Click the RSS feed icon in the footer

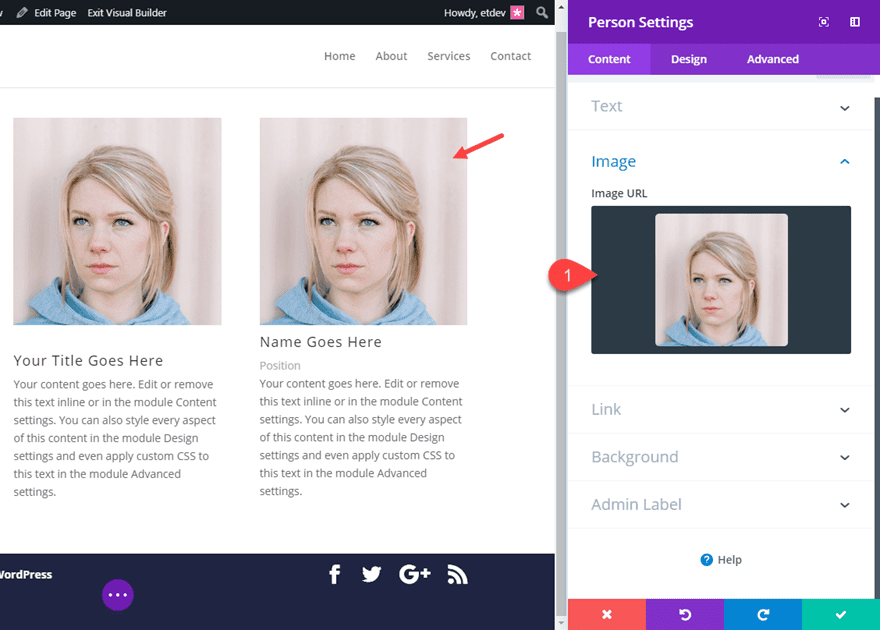(457, 574)
